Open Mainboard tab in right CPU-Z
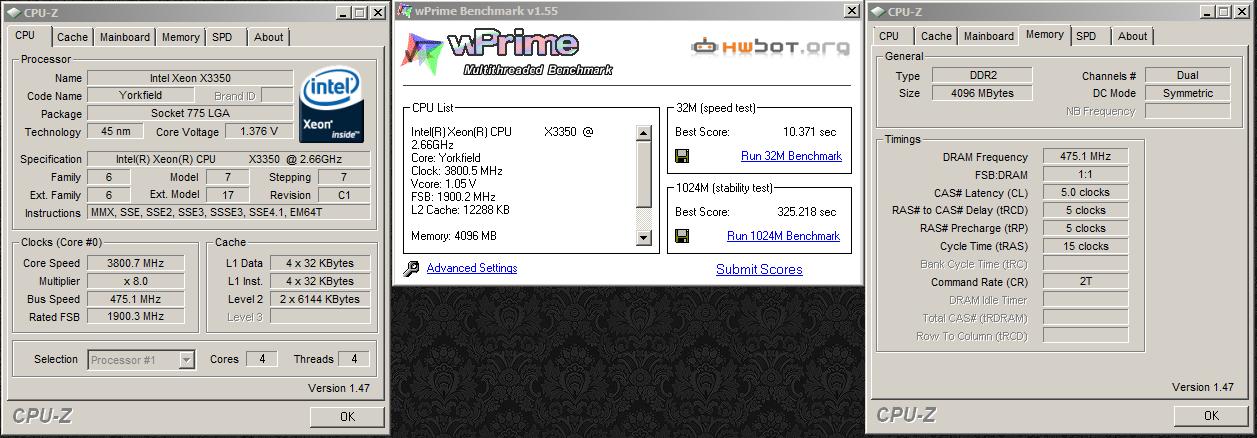 click(x=988, y=36)
